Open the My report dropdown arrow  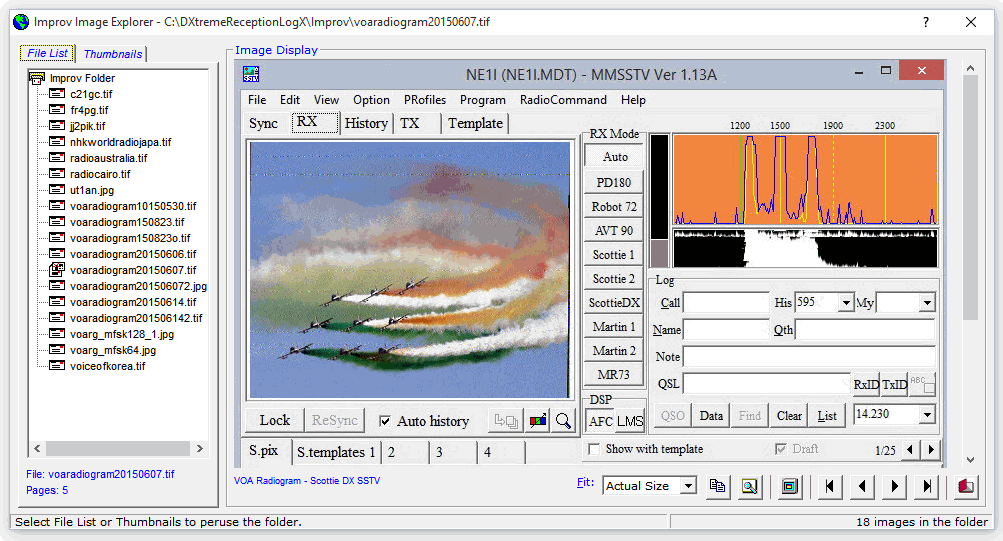point(927,302)
